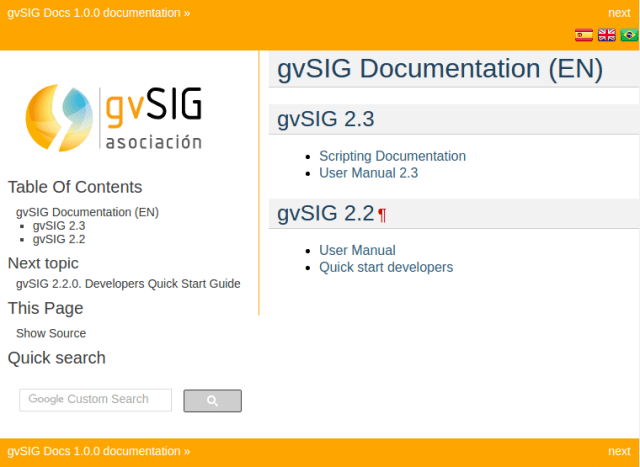Open User Manual 2.3
This screenshot has height=467, width=640.
point(368,172)
